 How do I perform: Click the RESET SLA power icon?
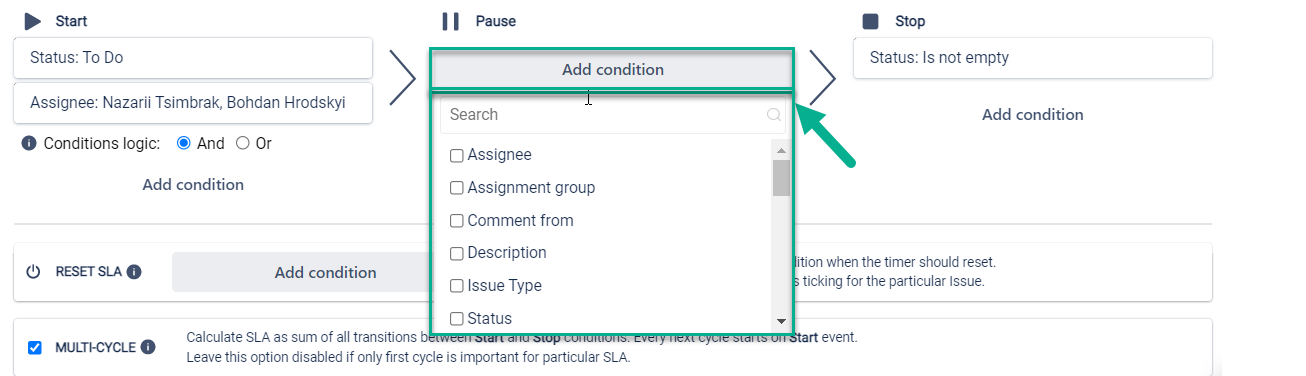coord(33,272)
